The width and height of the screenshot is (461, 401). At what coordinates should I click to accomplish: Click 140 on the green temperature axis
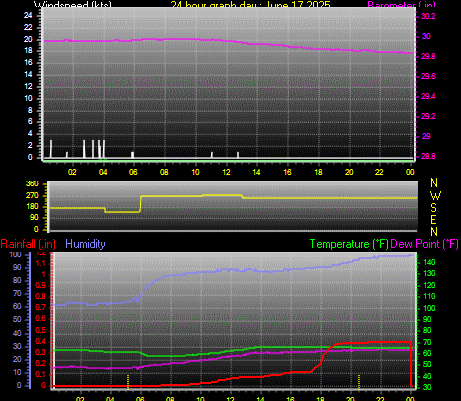coord(429,262)
